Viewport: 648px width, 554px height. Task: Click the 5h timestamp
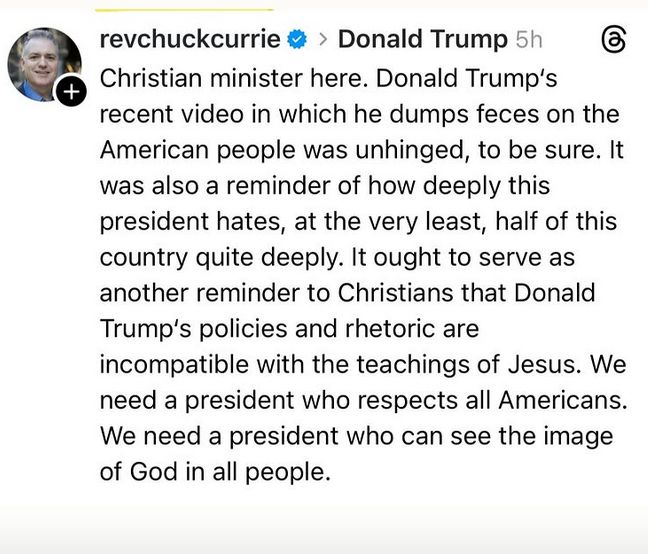pos(529,40)
